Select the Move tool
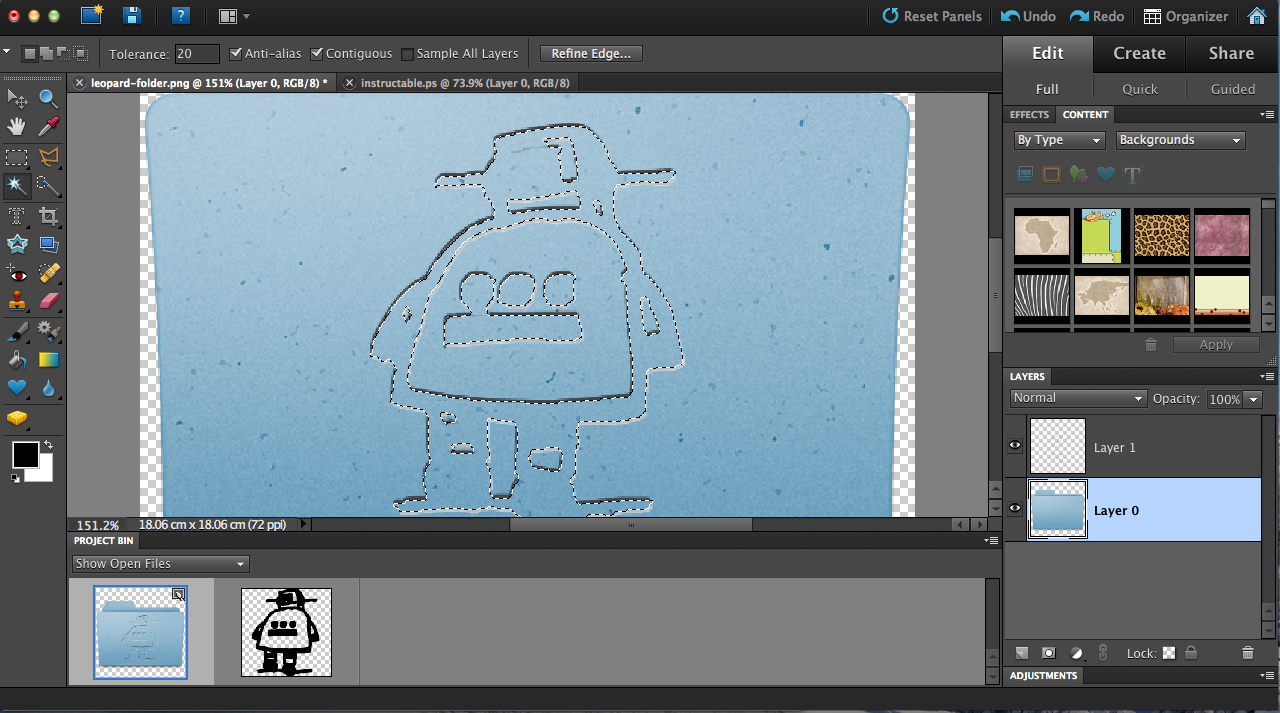1280x713 pixels. pyautogui.click(x=17, y=98)
